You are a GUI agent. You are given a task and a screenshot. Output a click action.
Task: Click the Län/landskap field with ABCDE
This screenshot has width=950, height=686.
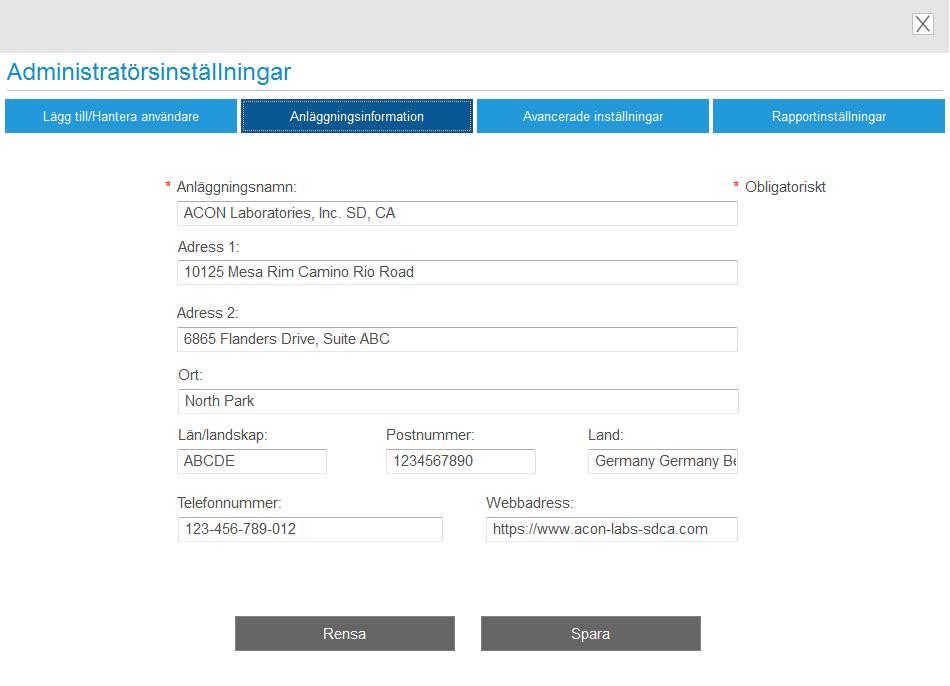point(252,461)
